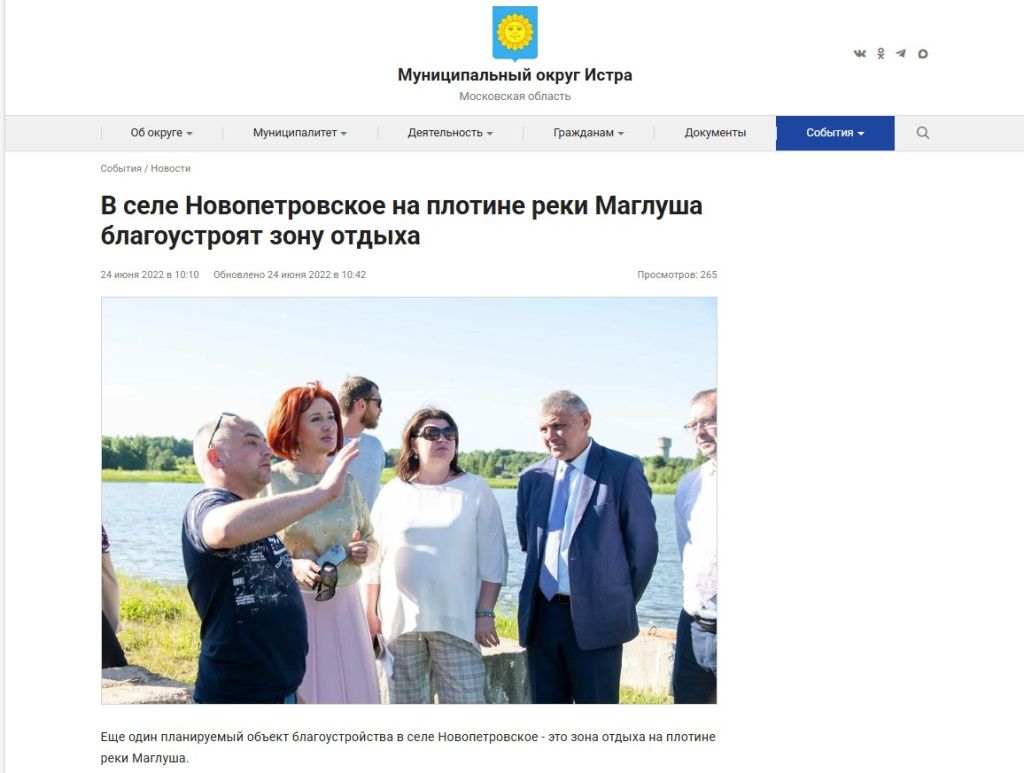Click the Московская область subtitle
The height and width of the screenshot is (773, 1024).
coord(515,96)
